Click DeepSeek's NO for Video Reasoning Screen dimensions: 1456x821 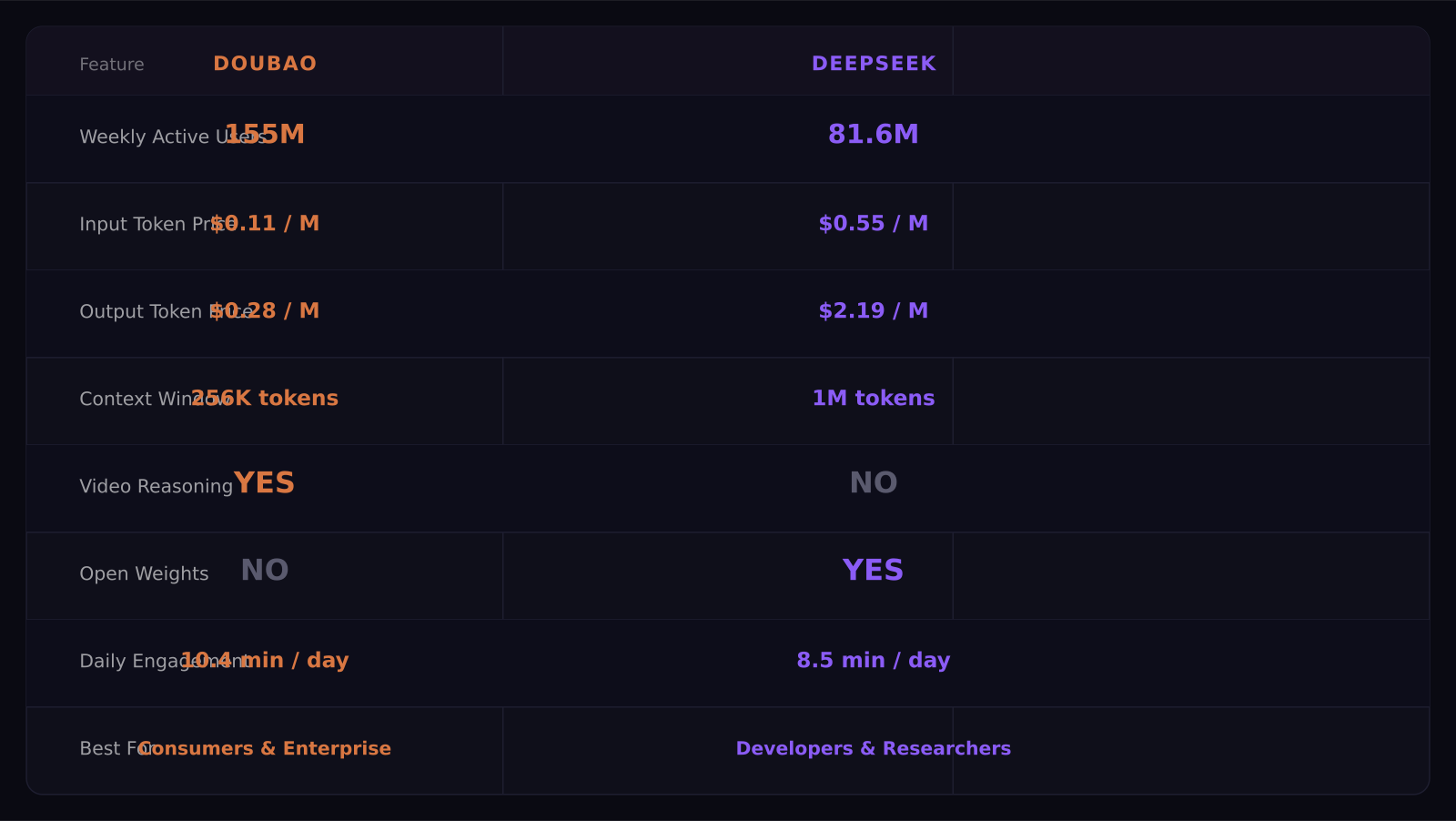click(874, 482)
